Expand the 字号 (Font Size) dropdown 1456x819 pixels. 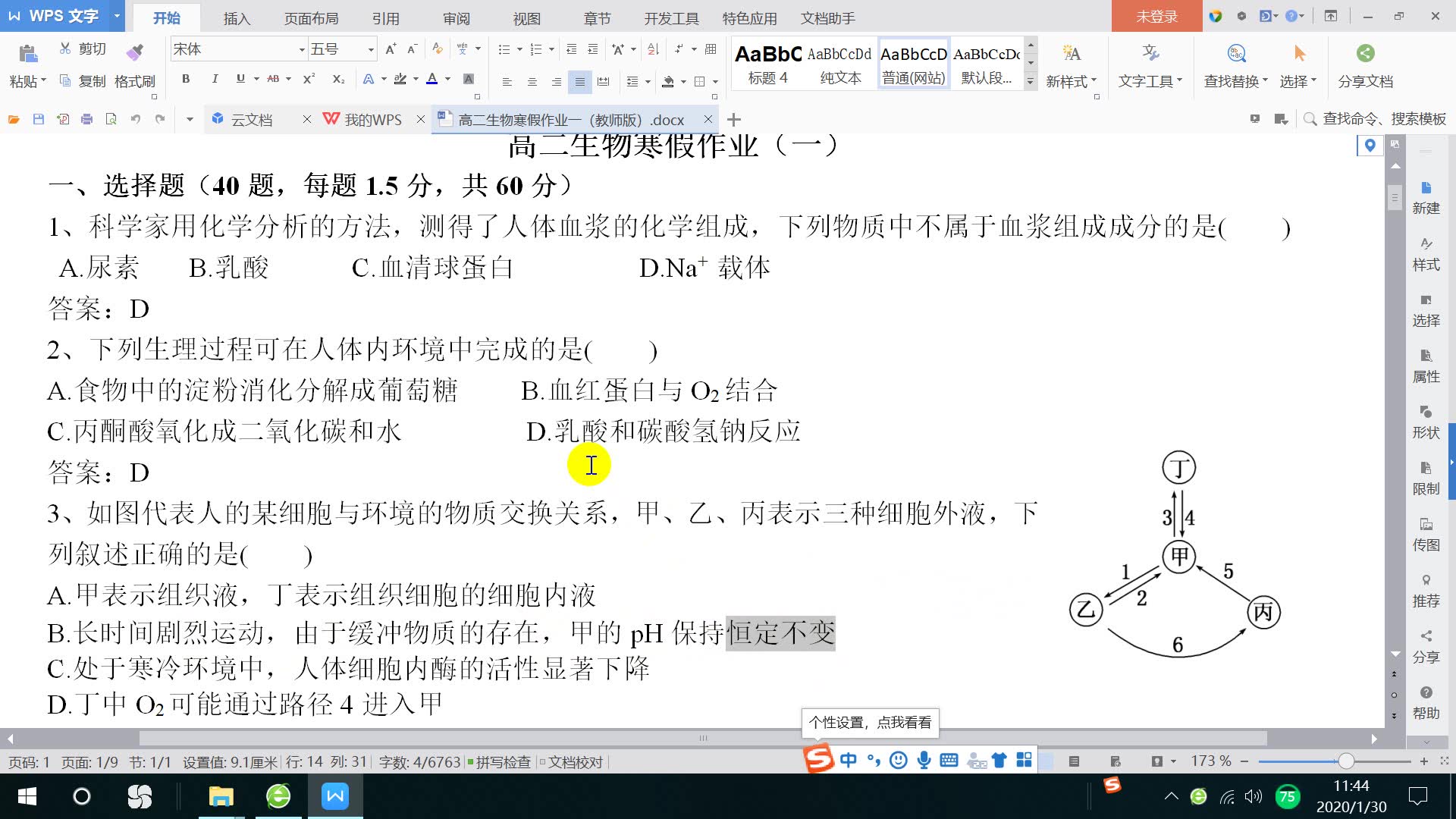(x=369, y=48)
